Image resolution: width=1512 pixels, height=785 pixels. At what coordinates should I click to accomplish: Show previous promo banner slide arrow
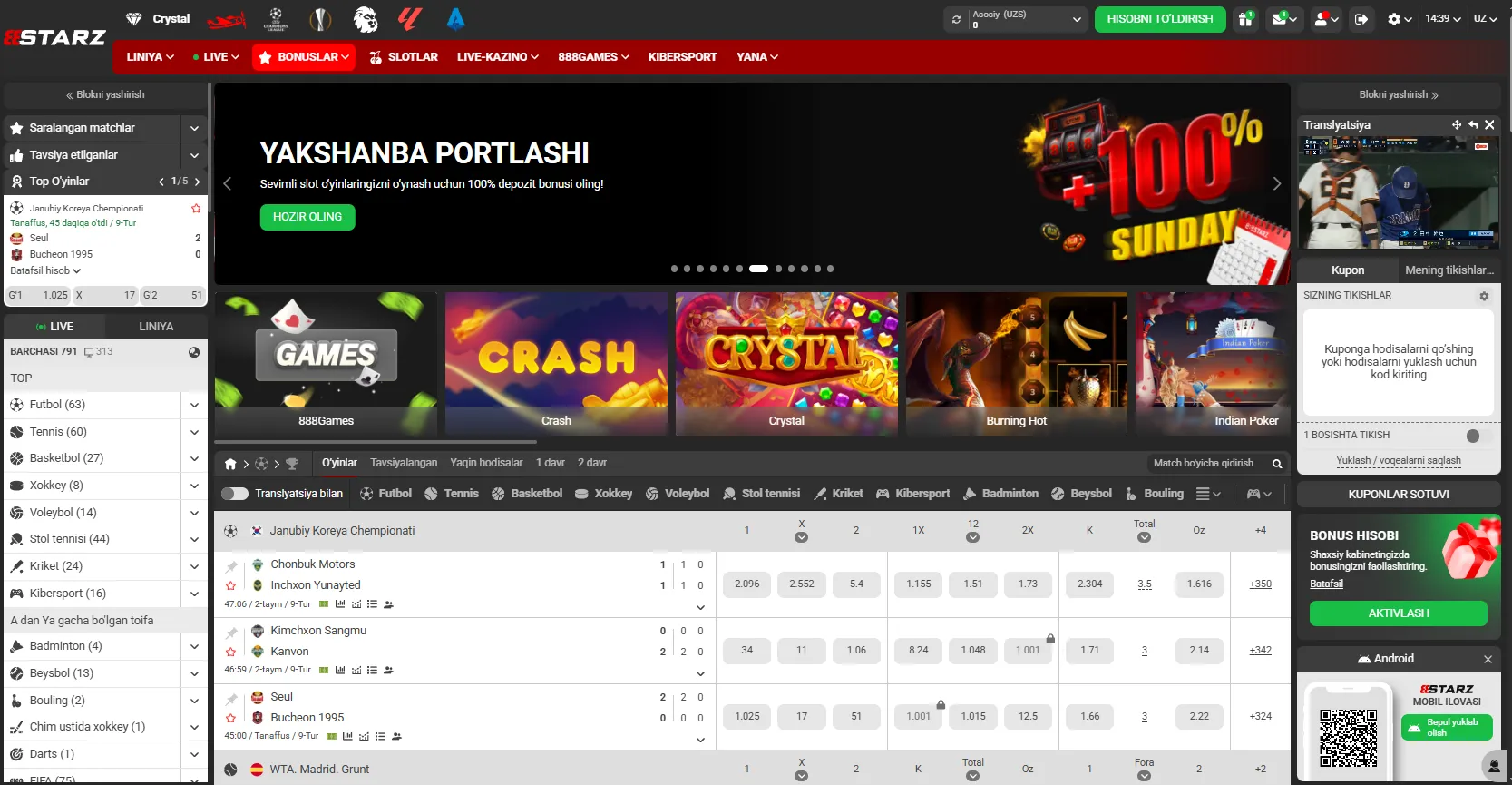pos(228,183)
